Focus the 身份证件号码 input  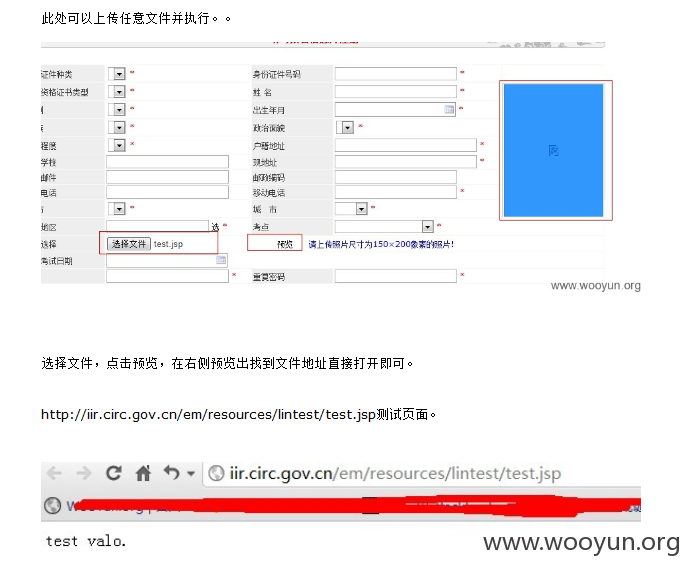[395, 74]
